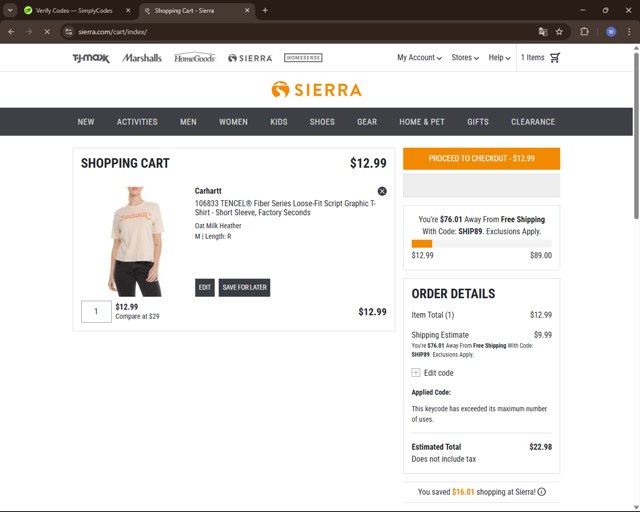Open the MEN menu
The width and height of the screenshot is (640, 512).
188,122
